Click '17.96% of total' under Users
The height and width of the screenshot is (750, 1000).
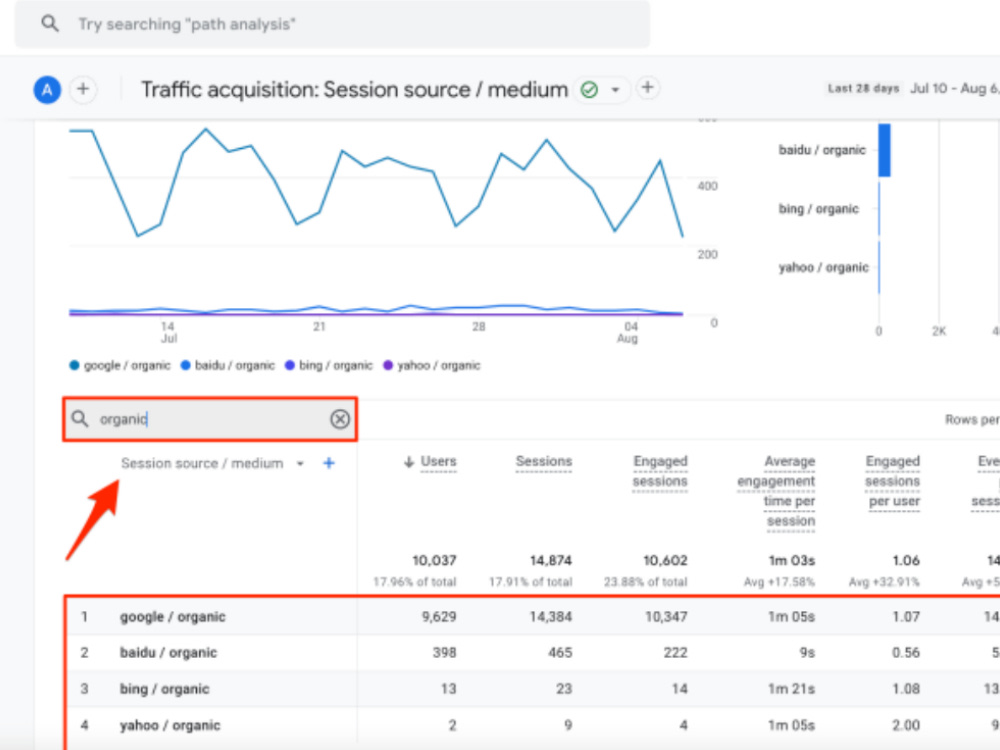[x=415, y=582]
